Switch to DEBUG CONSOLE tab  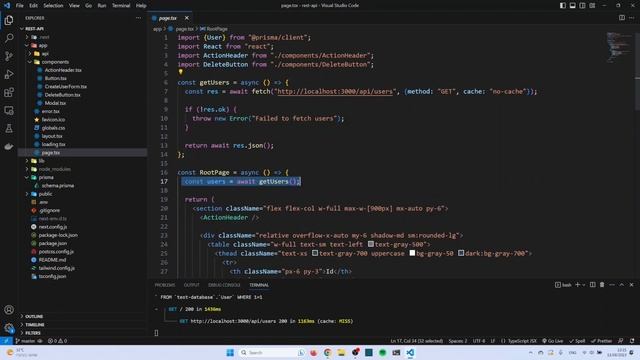point(224,285)
